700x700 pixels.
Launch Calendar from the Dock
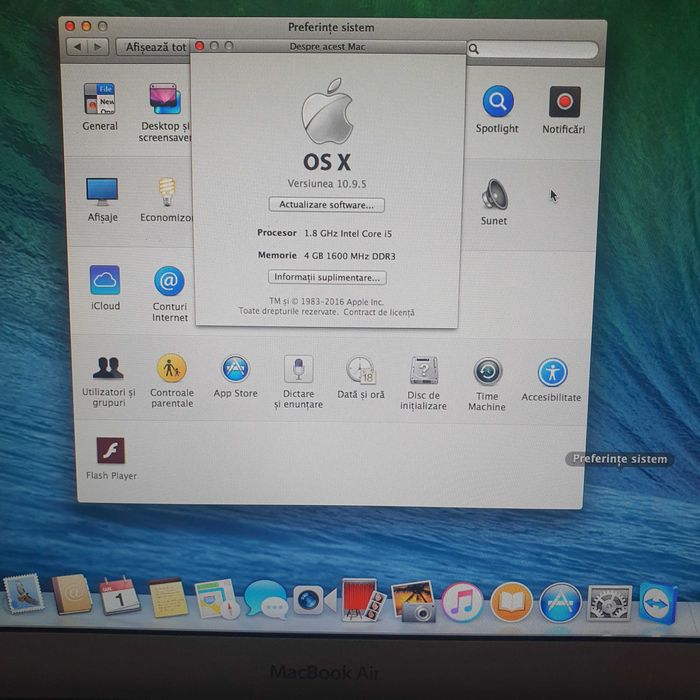pyautogui.click(x=119, y=596)
